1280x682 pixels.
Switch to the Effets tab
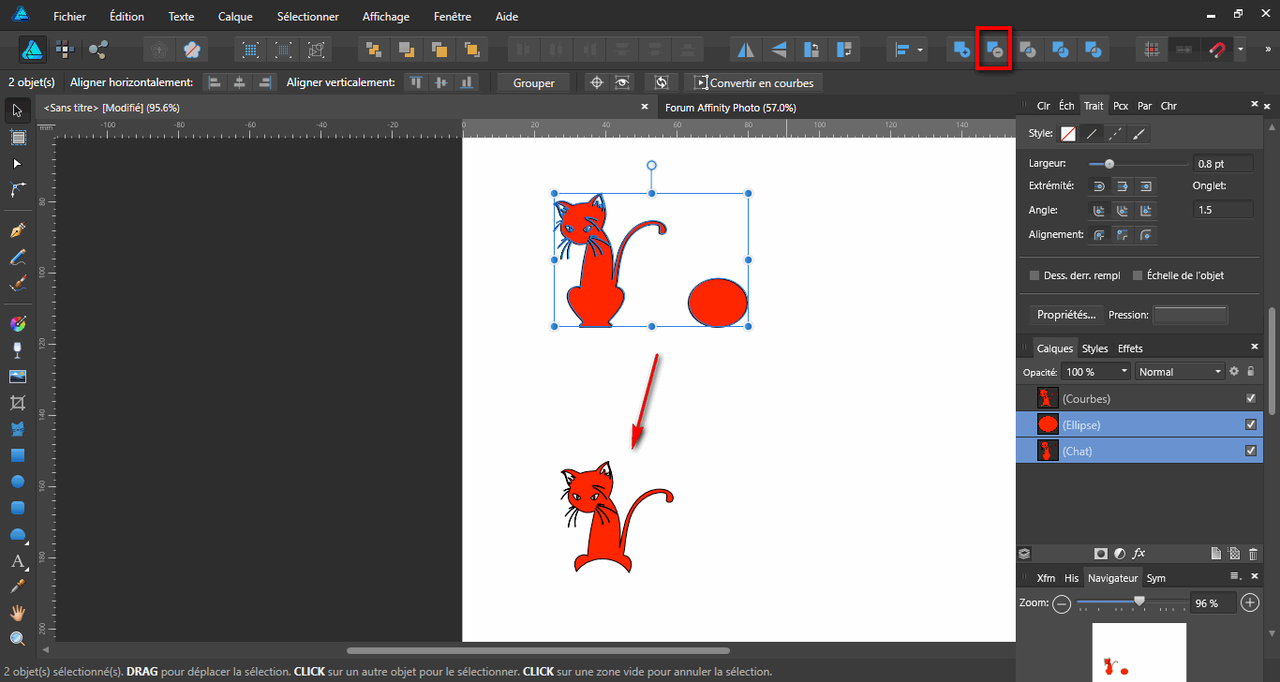point(1130,348)
